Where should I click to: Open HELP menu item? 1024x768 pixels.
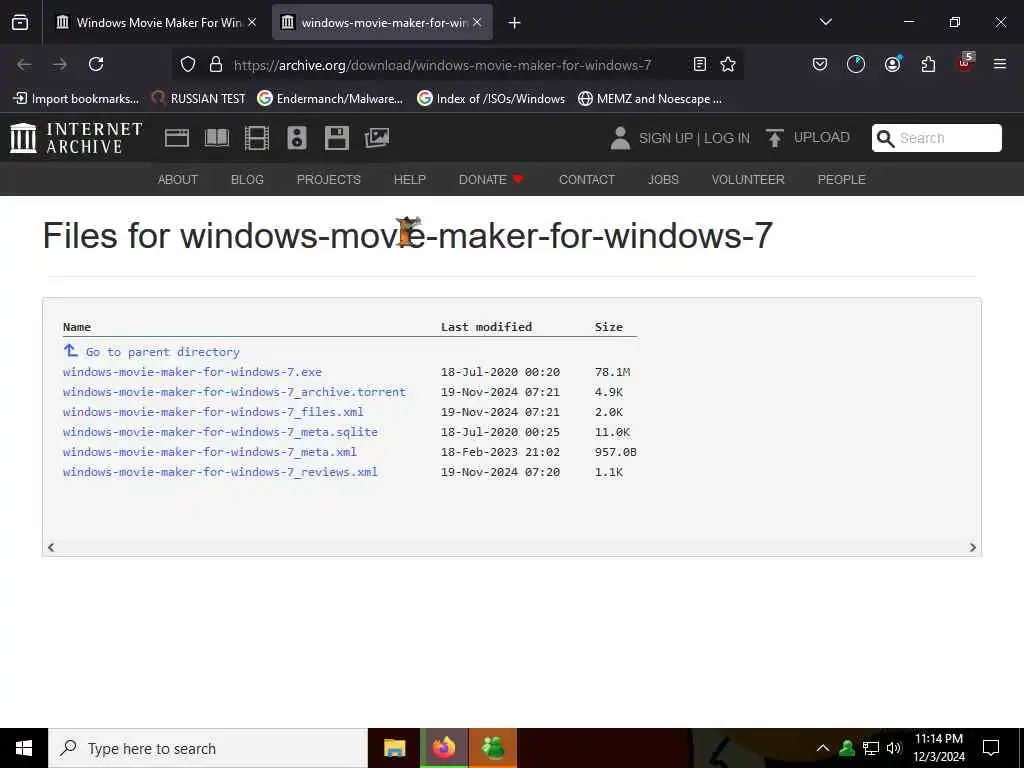409,180
